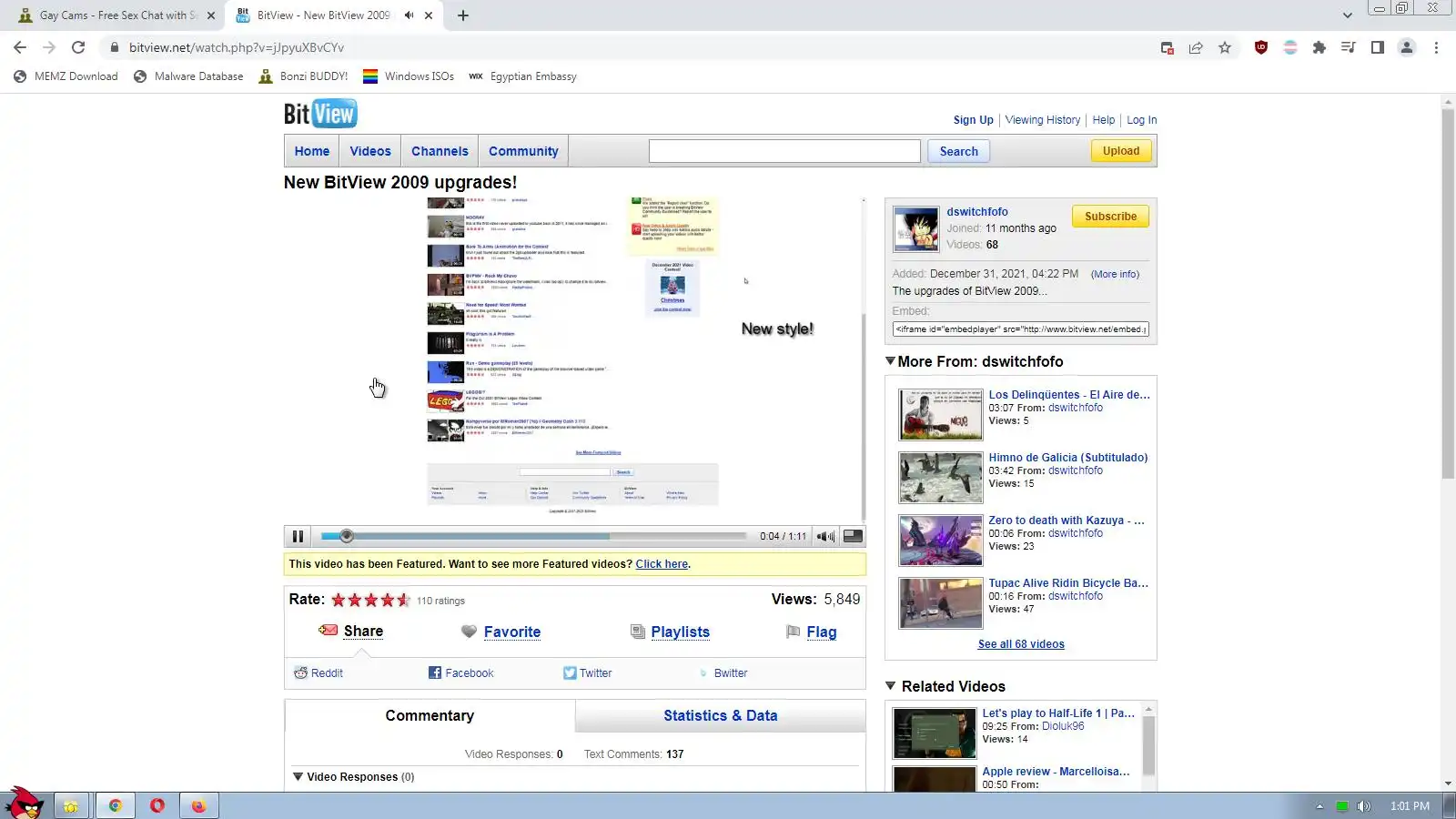Open Himno de Galicia video thumbnail

[941, 478]
